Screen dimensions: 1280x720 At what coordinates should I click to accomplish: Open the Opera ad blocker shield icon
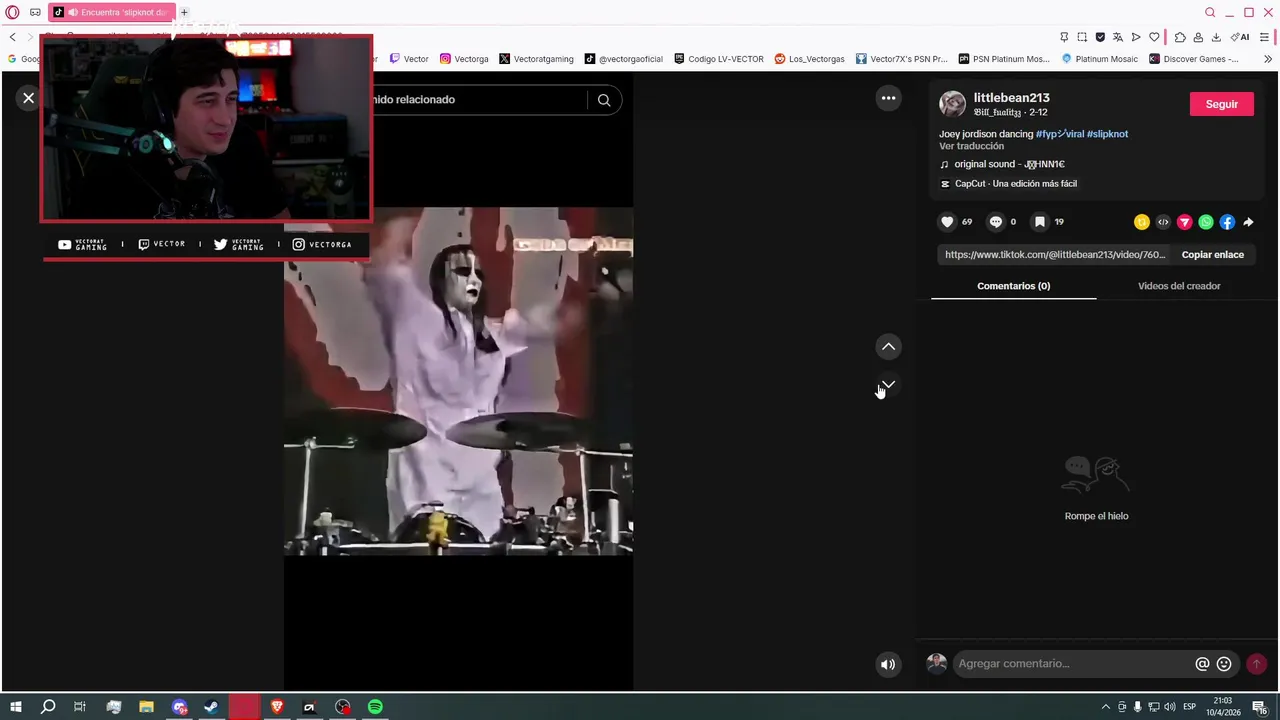1100,37
